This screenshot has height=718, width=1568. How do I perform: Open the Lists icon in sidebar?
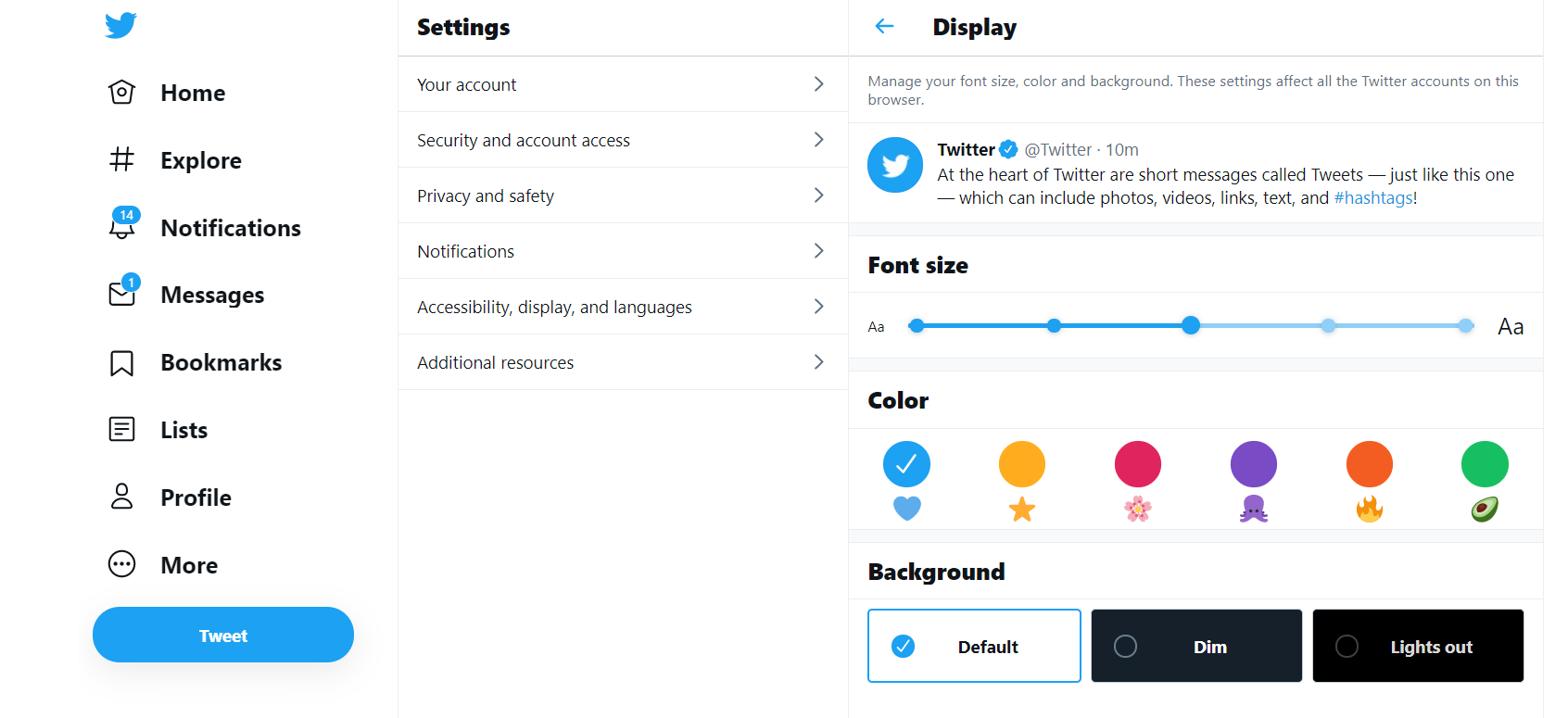tap(121, 429)
